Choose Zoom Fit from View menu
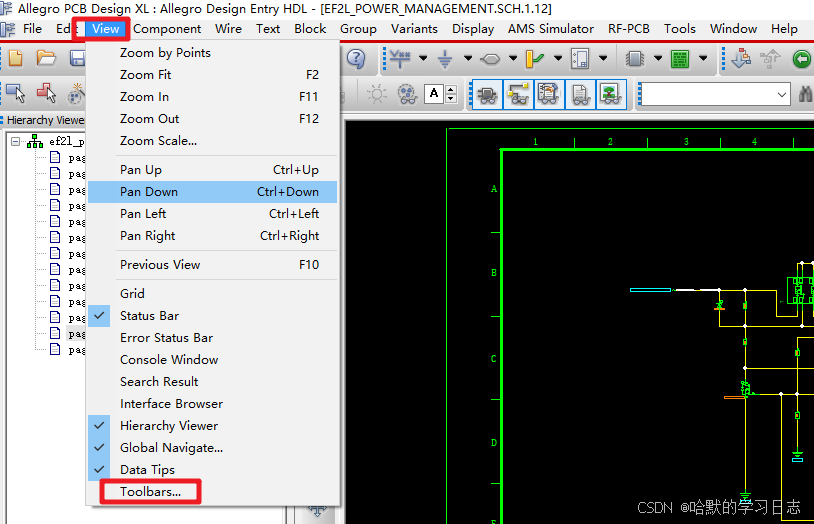814x524 pixels. click(213, 75)
